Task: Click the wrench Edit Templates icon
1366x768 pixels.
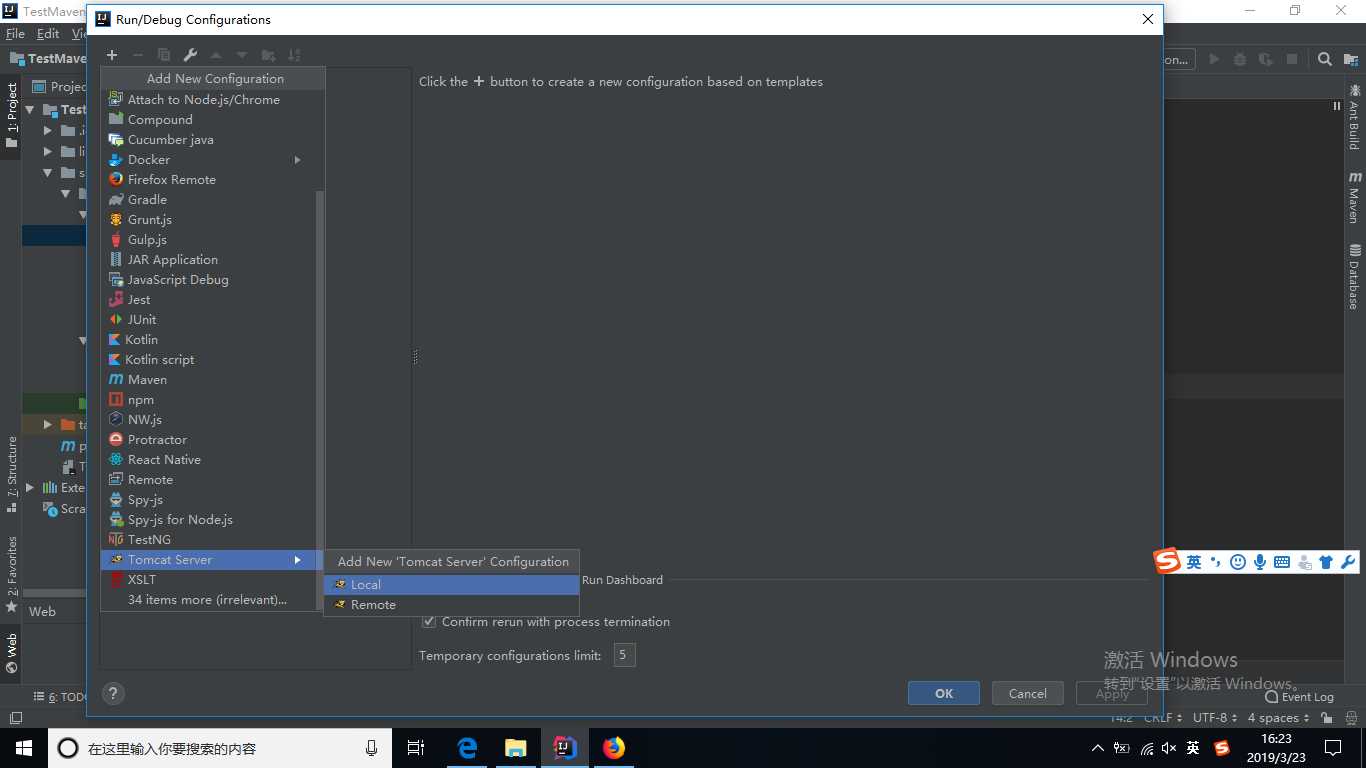Action: coord(190,55)
